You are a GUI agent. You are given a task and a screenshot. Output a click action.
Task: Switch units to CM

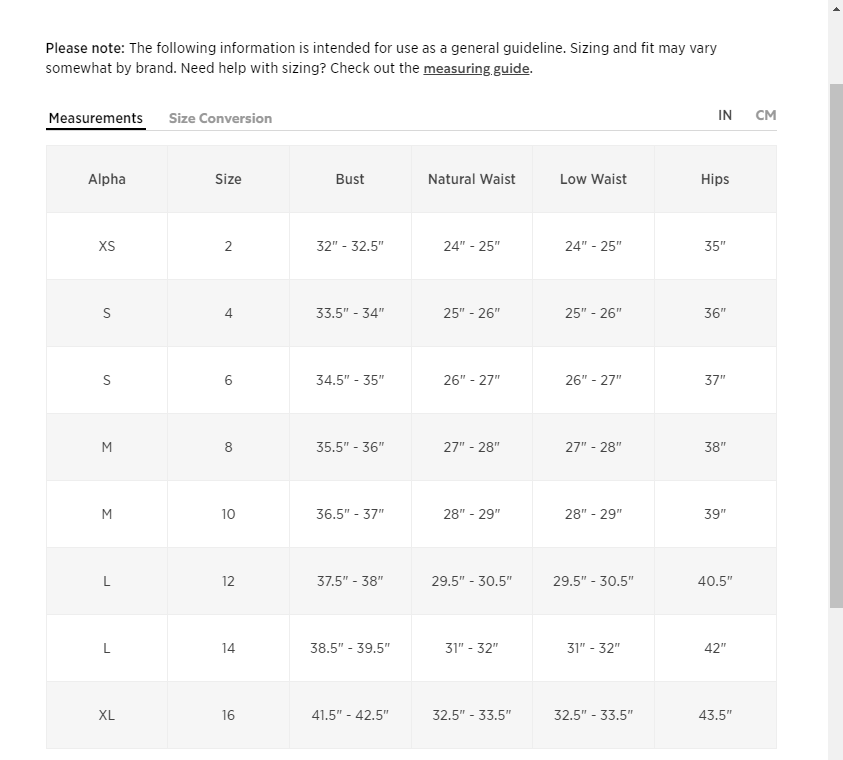point(766,116)
